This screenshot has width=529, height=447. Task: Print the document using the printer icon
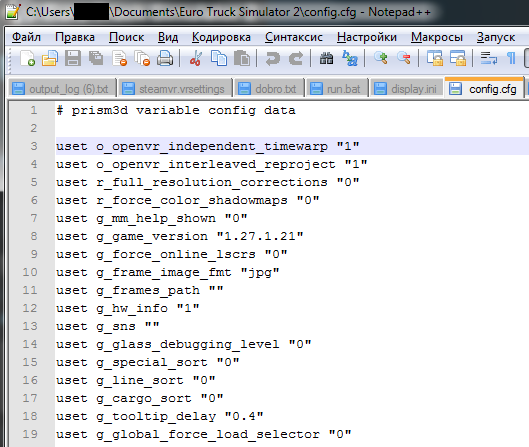[x=165, y=58]
